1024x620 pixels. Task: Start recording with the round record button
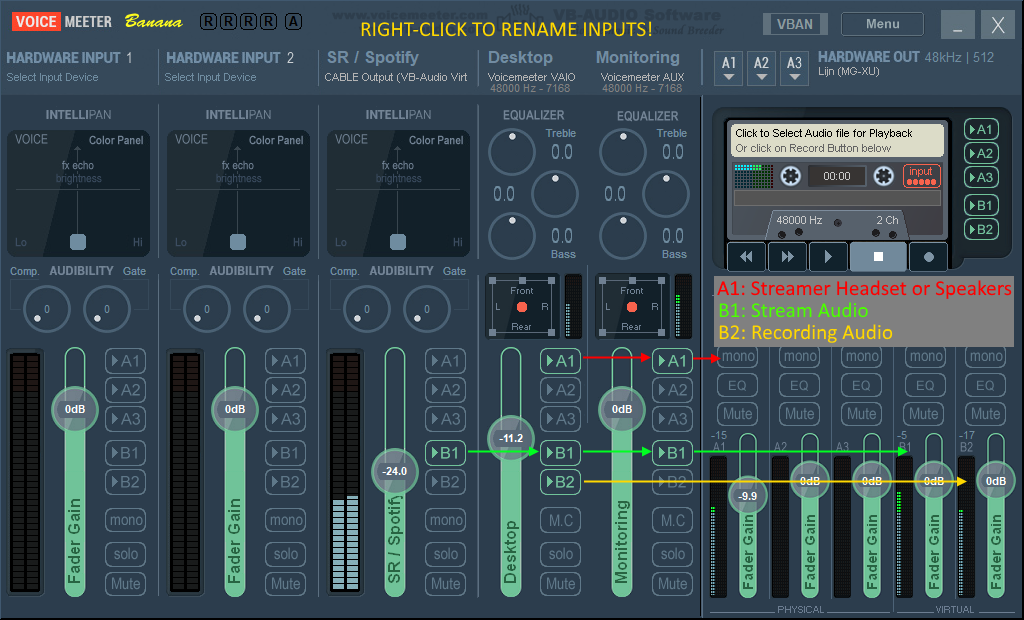click(929, 257)
